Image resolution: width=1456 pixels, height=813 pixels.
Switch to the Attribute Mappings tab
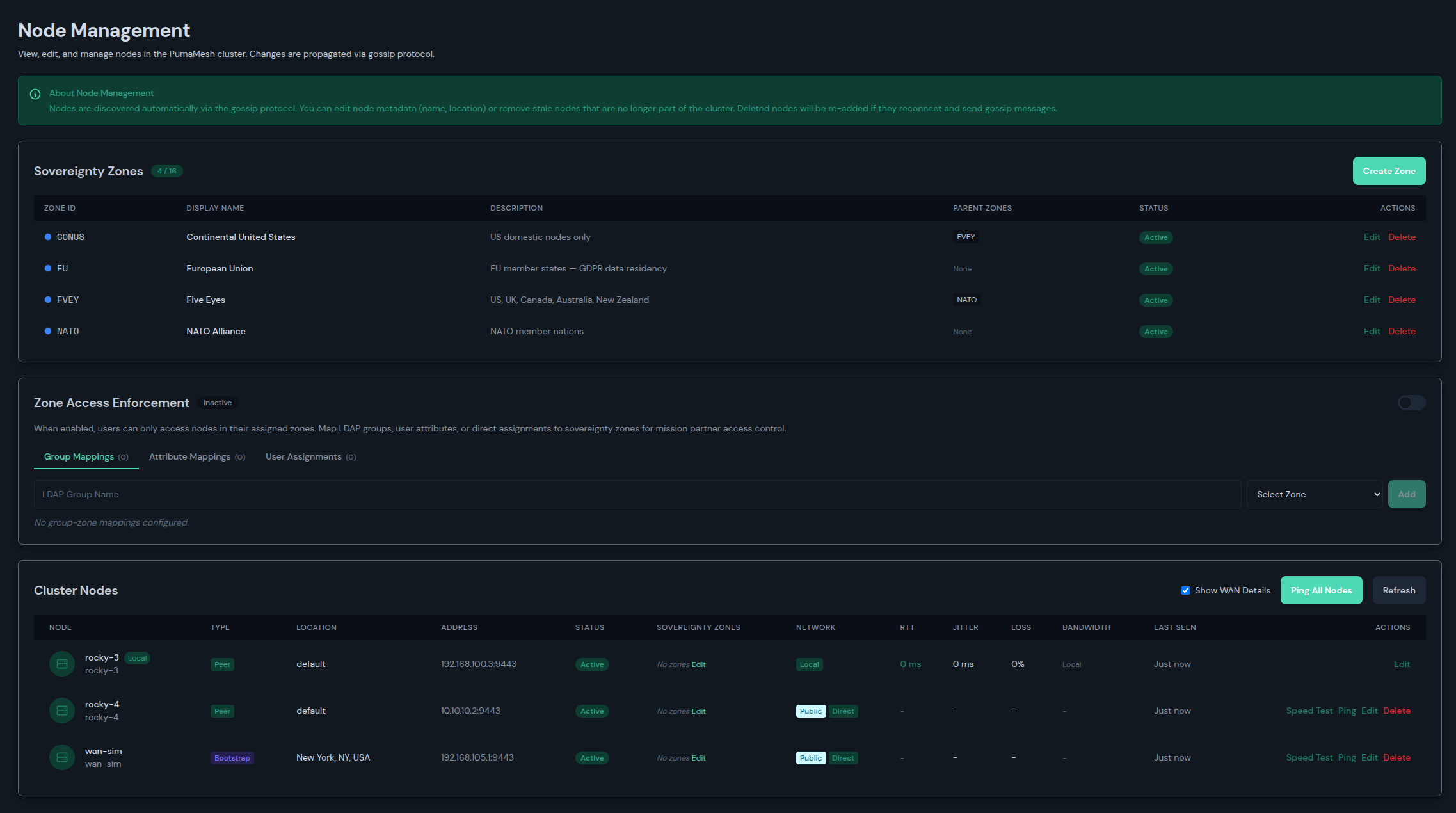[x=189, y=456]
